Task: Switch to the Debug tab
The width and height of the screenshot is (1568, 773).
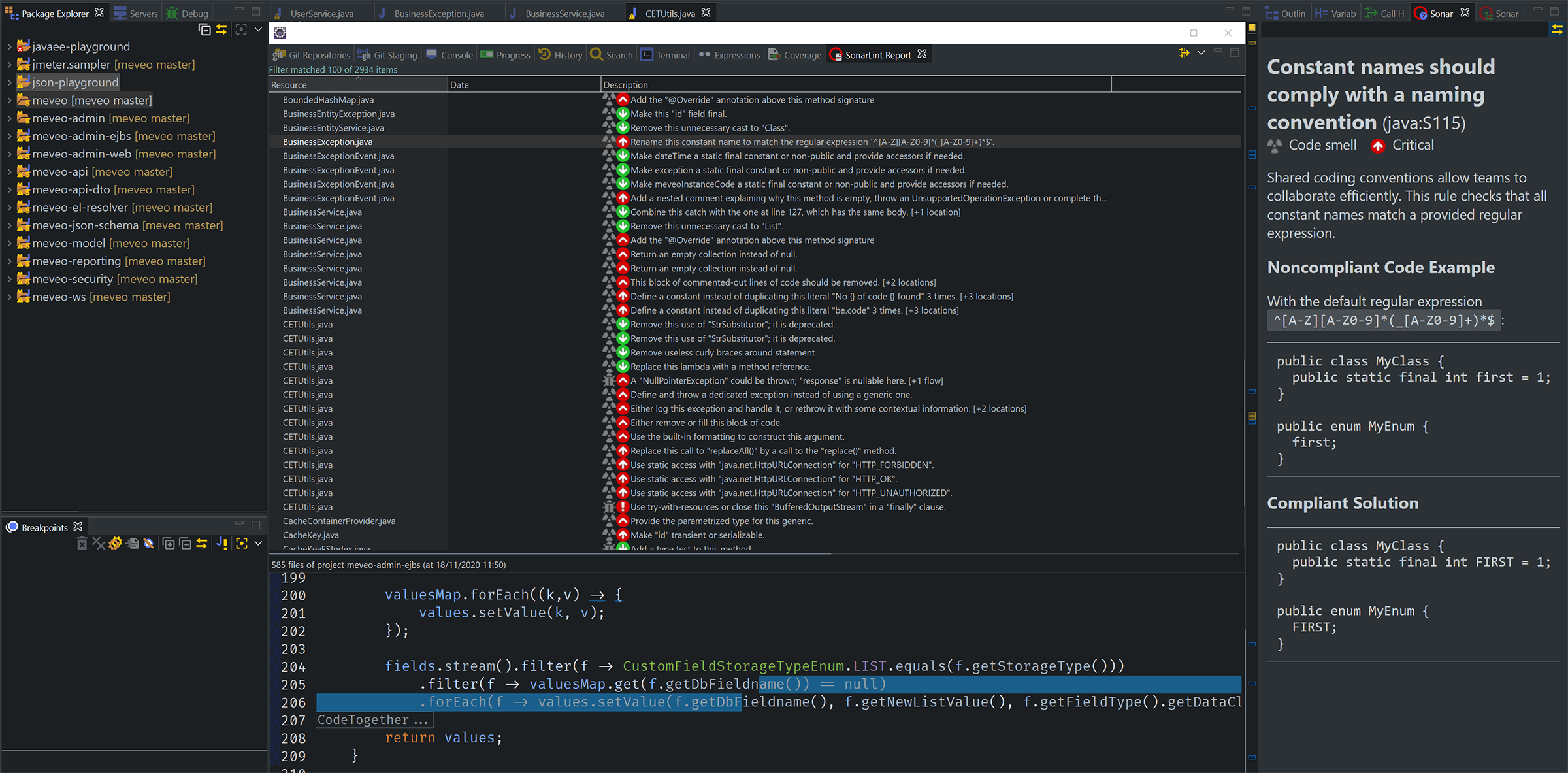Action: (187, 13)
